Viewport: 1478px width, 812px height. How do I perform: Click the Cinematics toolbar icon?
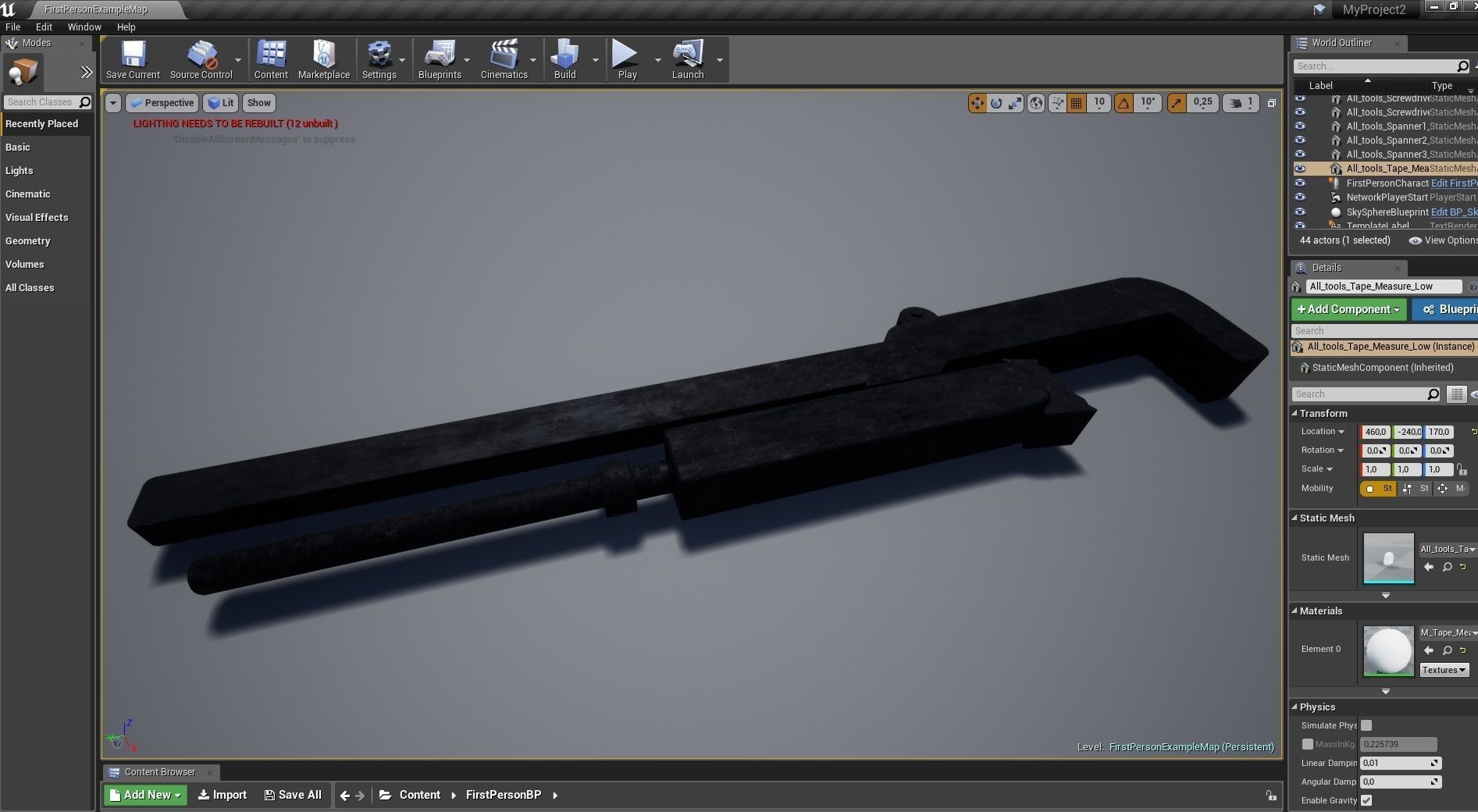[504, 59]
